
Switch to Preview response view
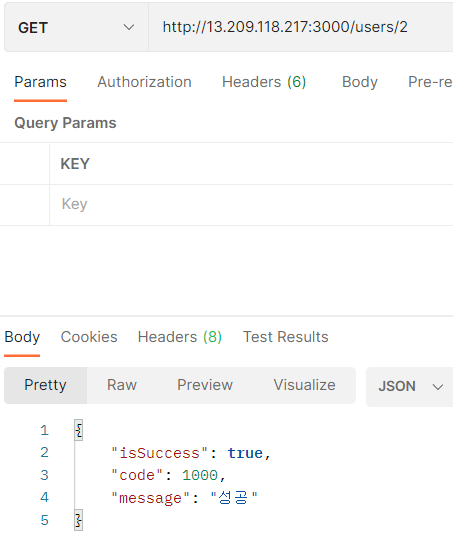(x=205, y=385)
